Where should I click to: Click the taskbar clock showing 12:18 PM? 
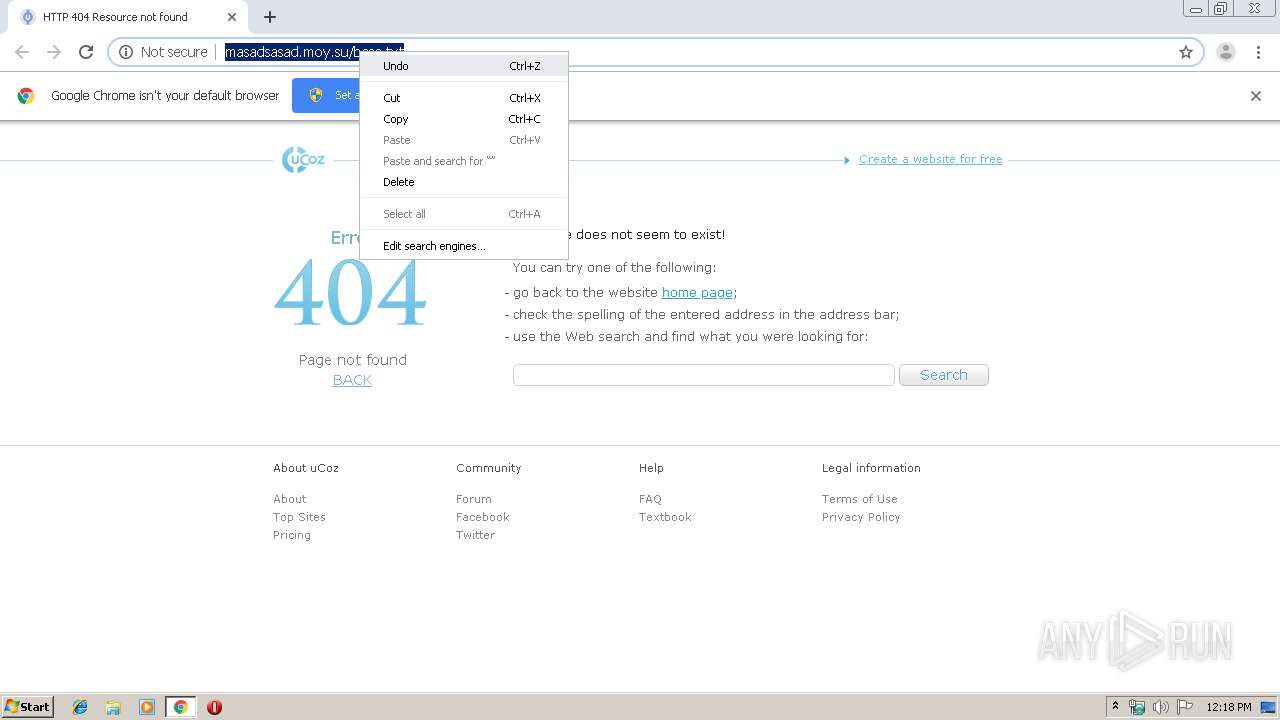coord(1229,707)
